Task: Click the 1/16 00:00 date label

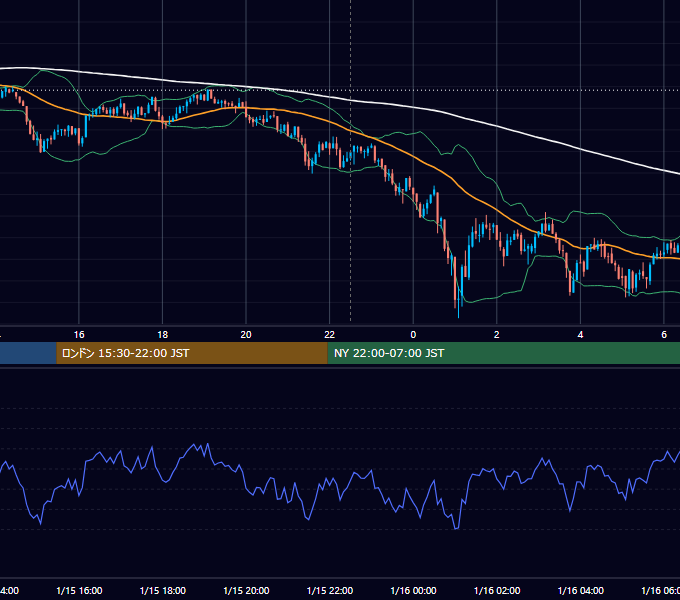Action: [413, 590]
